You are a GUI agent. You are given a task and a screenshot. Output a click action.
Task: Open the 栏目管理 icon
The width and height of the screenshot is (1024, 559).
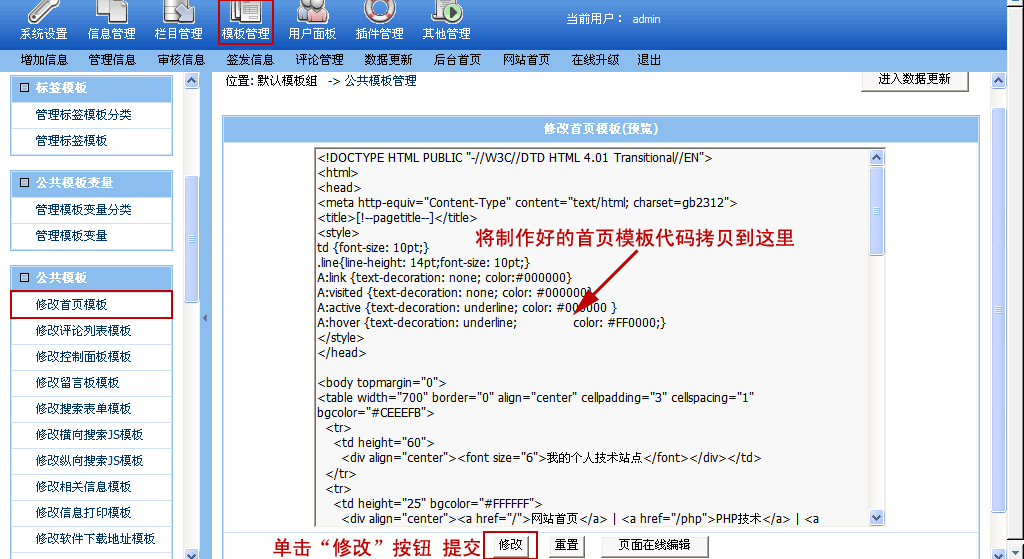pos(178,22)
